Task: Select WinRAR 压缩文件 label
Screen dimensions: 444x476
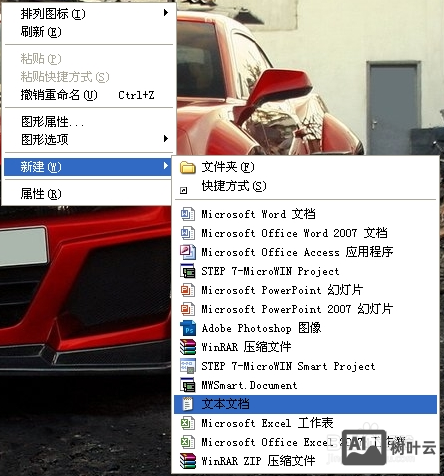Action: pos(246,347)
